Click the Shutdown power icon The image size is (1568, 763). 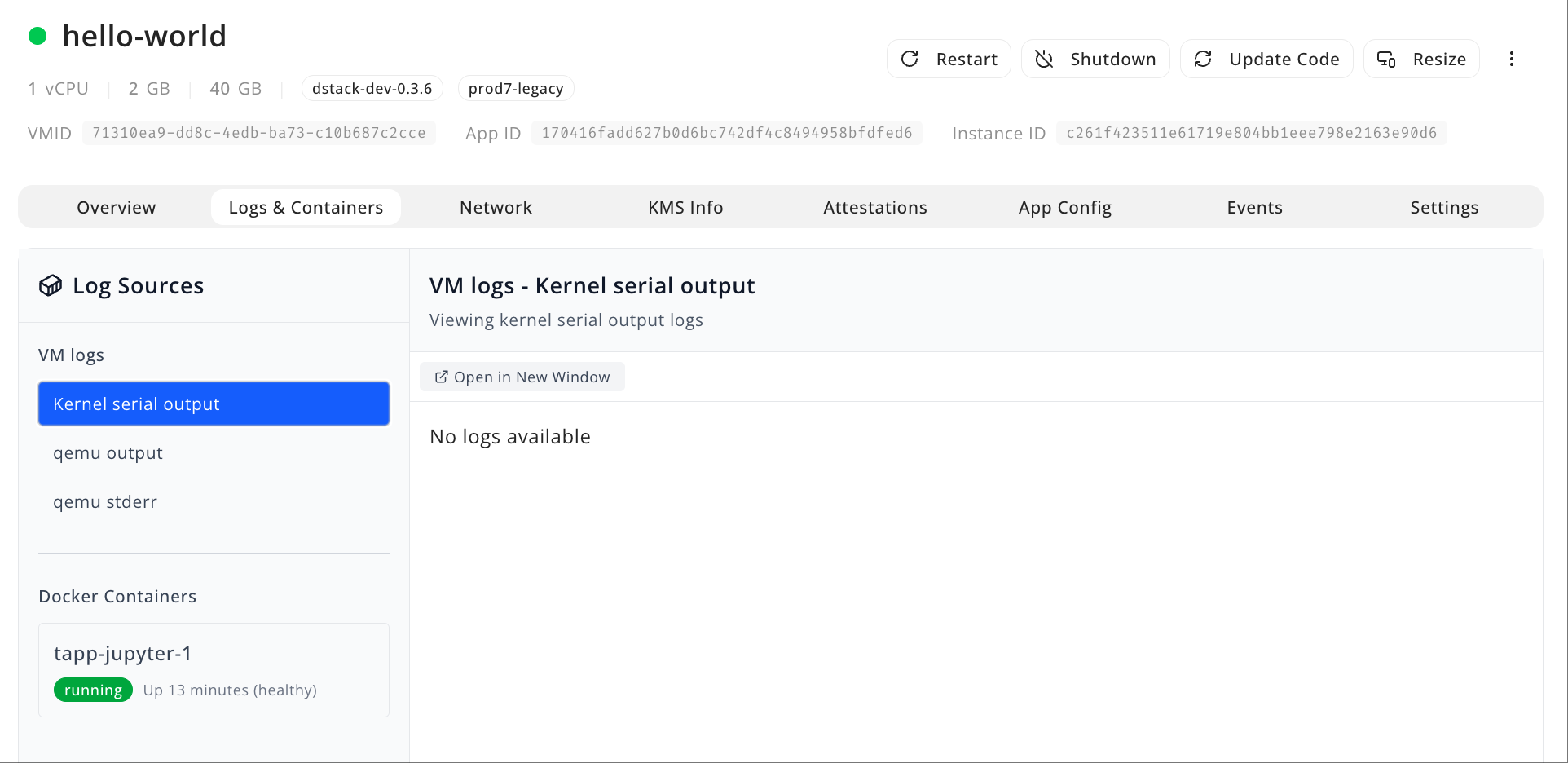1044,59
